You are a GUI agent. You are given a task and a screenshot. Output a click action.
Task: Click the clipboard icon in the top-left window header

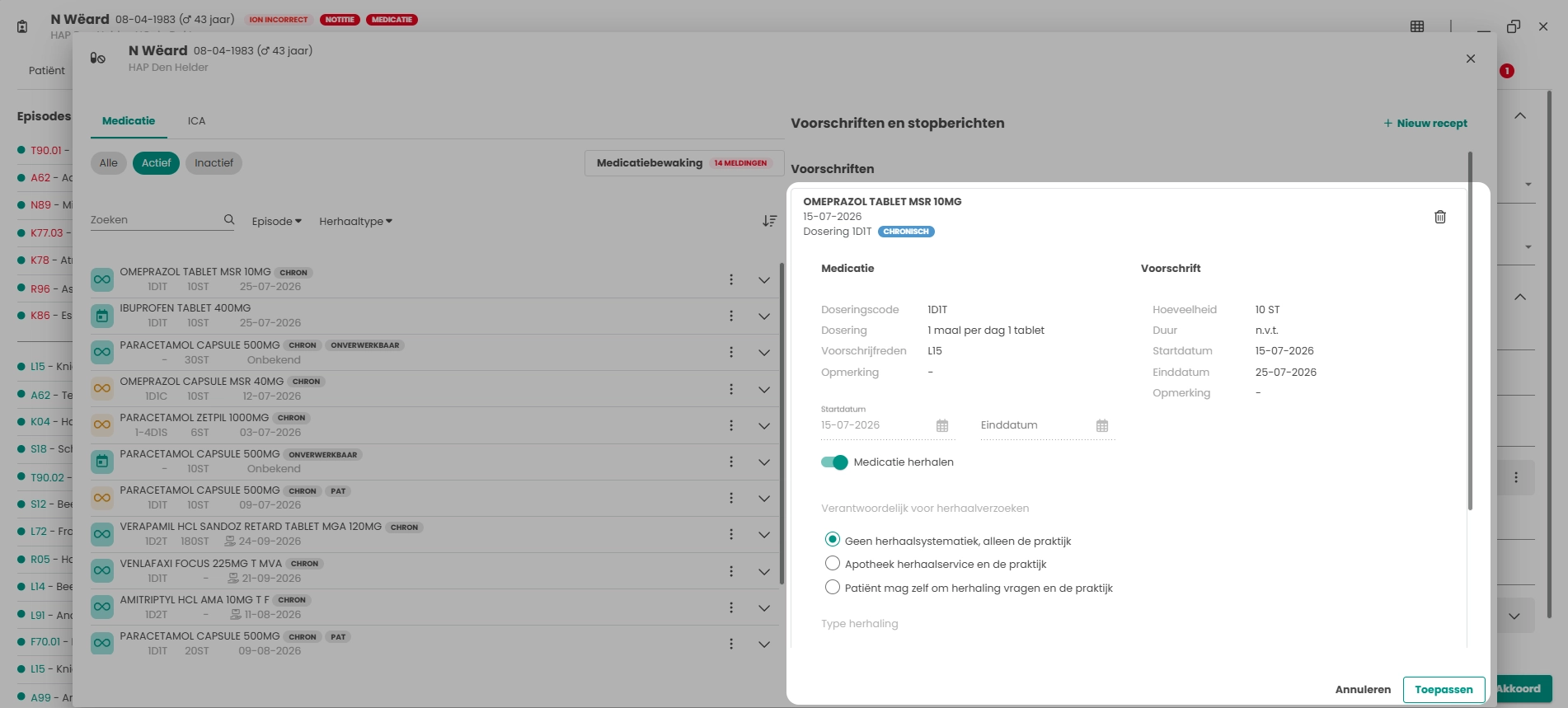(x=22, y=26)
